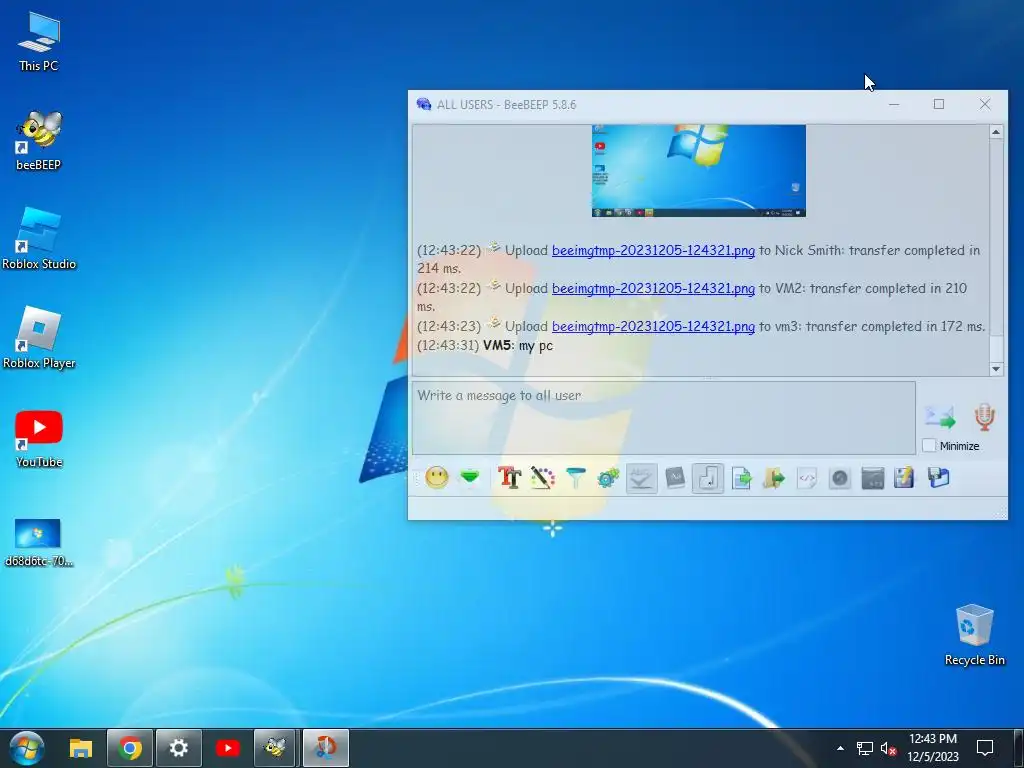
Task: Open the font color pencil tool
Action: point(543,478)
